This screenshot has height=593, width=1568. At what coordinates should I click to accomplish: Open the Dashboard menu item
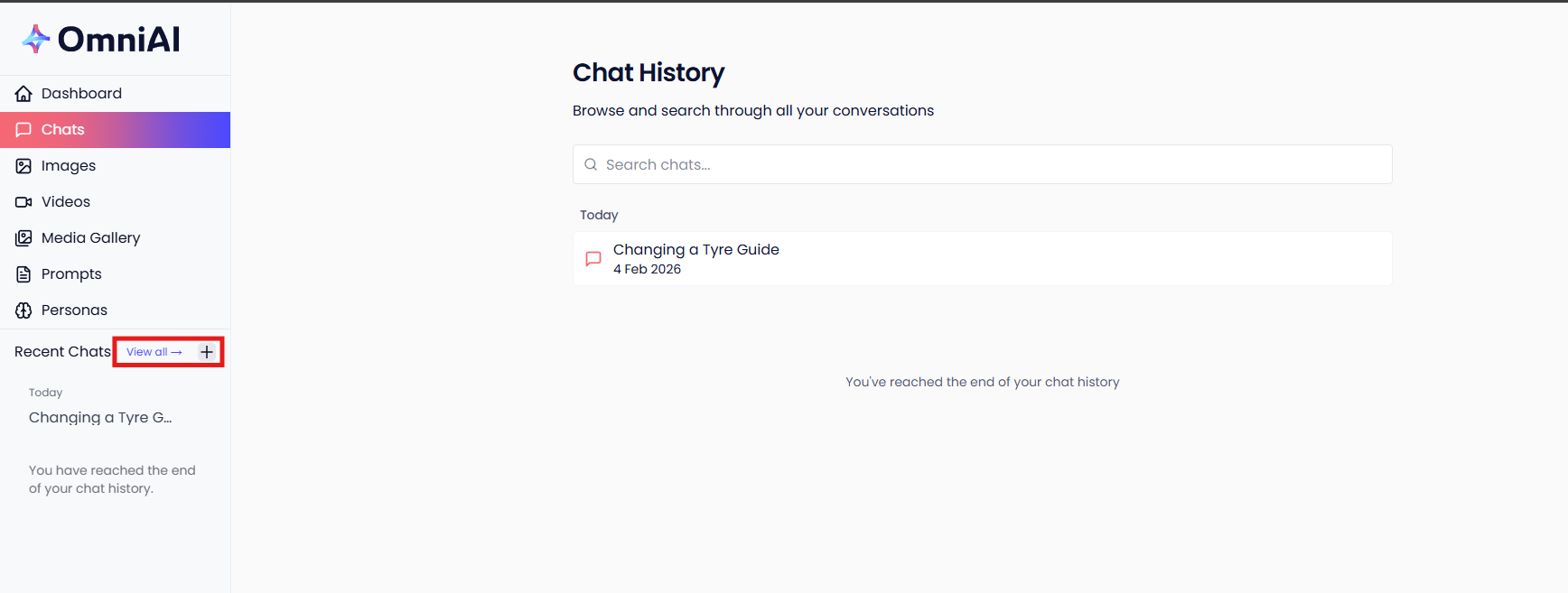[x=81, y=94]
